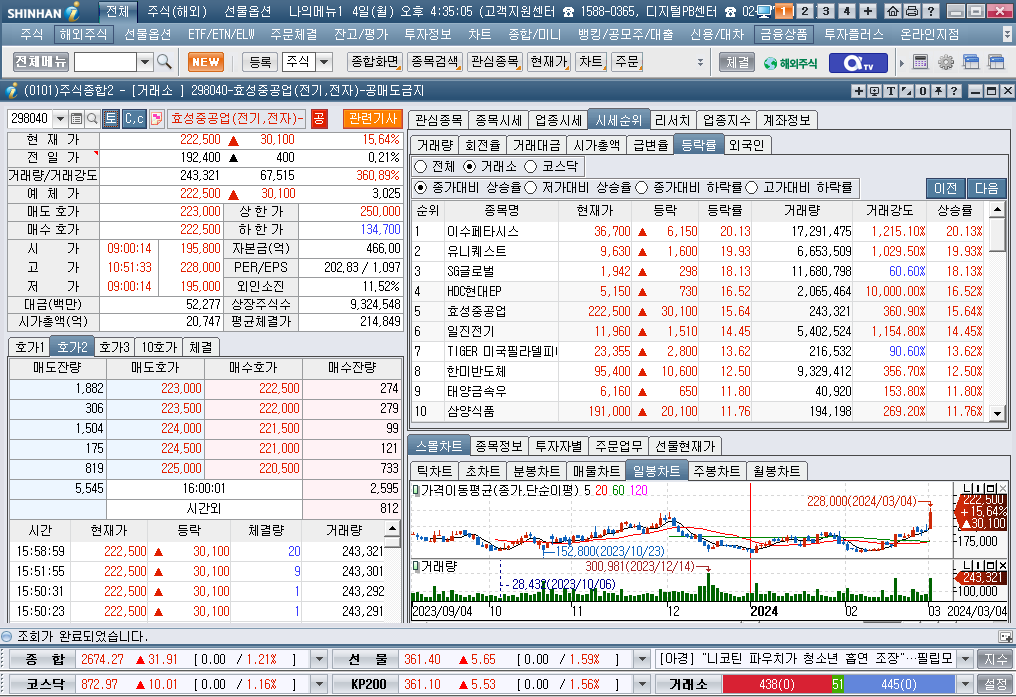Click the red 공 short-selling badge
Image resolution: width=1016 pixels, height=697 pixels.
[x=318, y=119]
